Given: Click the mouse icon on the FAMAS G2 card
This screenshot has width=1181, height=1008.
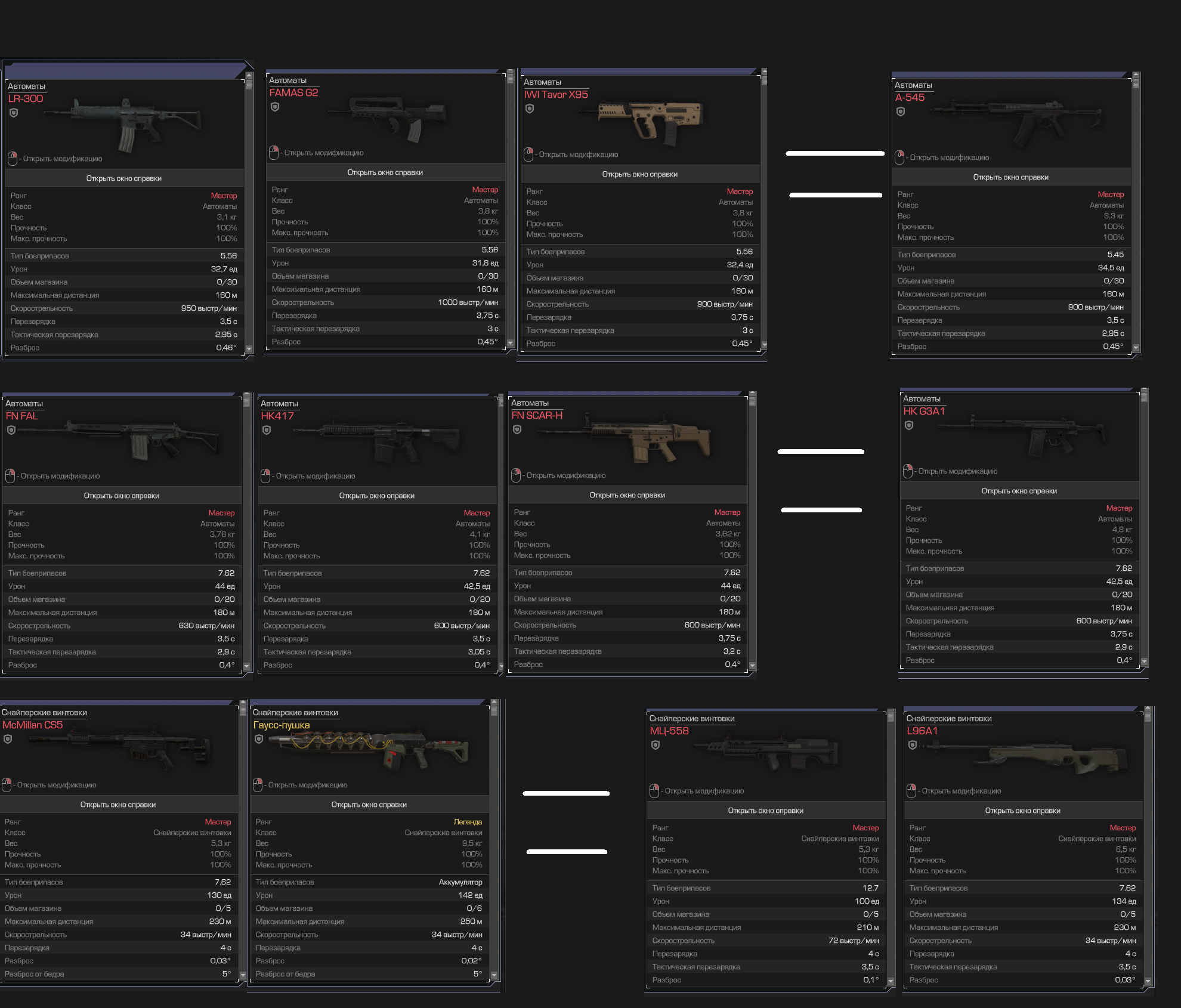Looking at the screenshot, I should point(274,153).
